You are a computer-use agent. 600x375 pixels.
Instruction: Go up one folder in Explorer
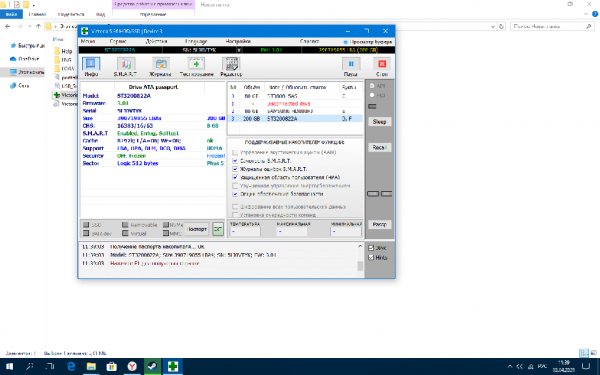pos(38,26)
